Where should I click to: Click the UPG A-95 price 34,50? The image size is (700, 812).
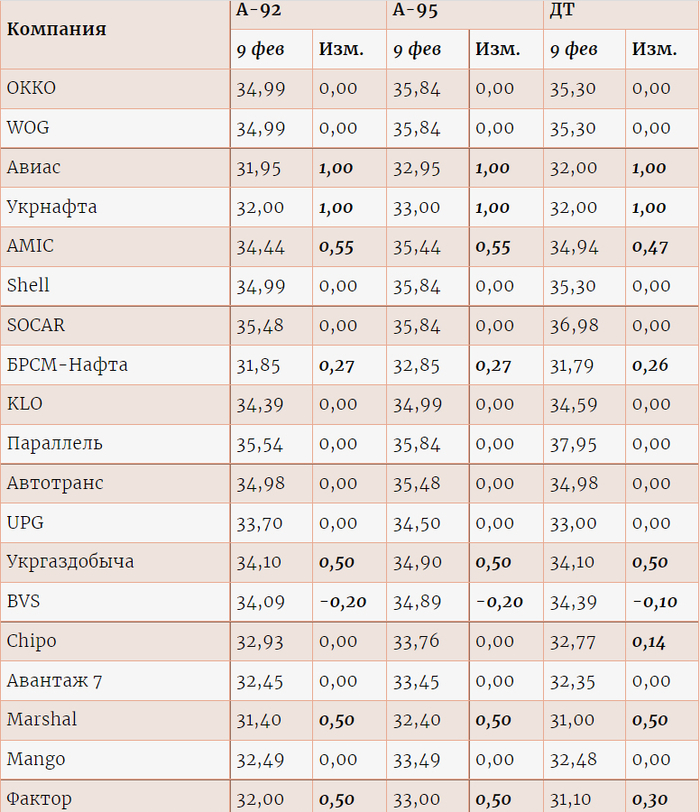pos(416,523)
